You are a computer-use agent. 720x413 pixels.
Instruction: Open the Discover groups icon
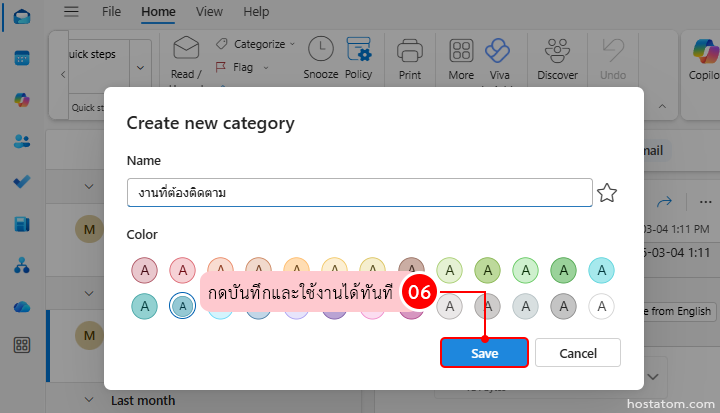point(557,50)
